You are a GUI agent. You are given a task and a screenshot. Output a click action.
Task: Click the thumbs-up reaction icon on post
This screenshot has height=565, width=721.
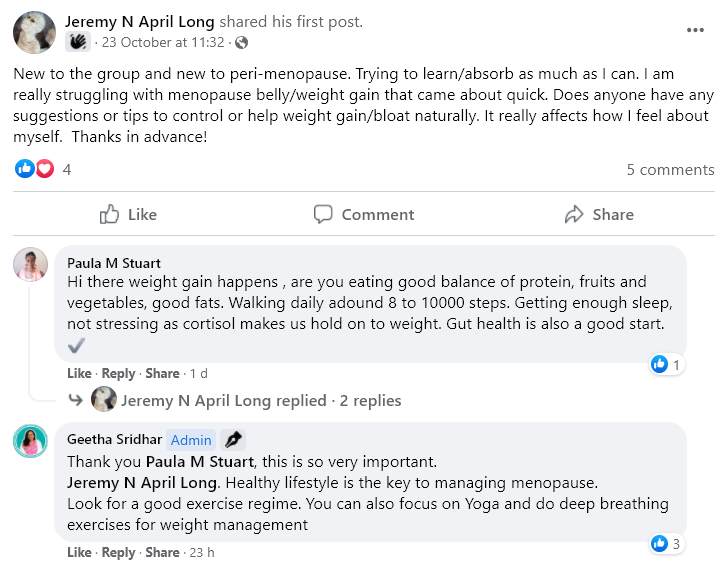pyautogui.click(x=24, y=169)
